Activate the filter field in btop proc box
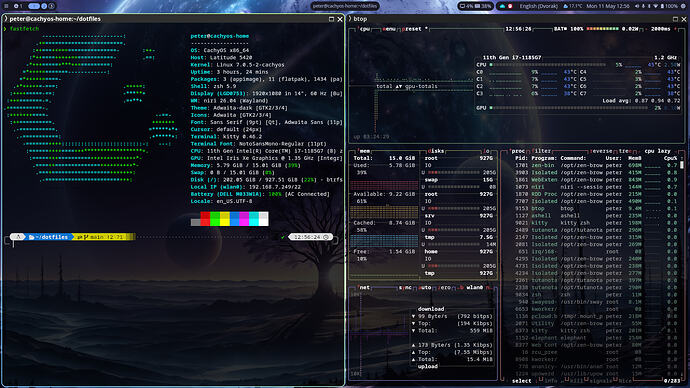 (x=542, y=151)
